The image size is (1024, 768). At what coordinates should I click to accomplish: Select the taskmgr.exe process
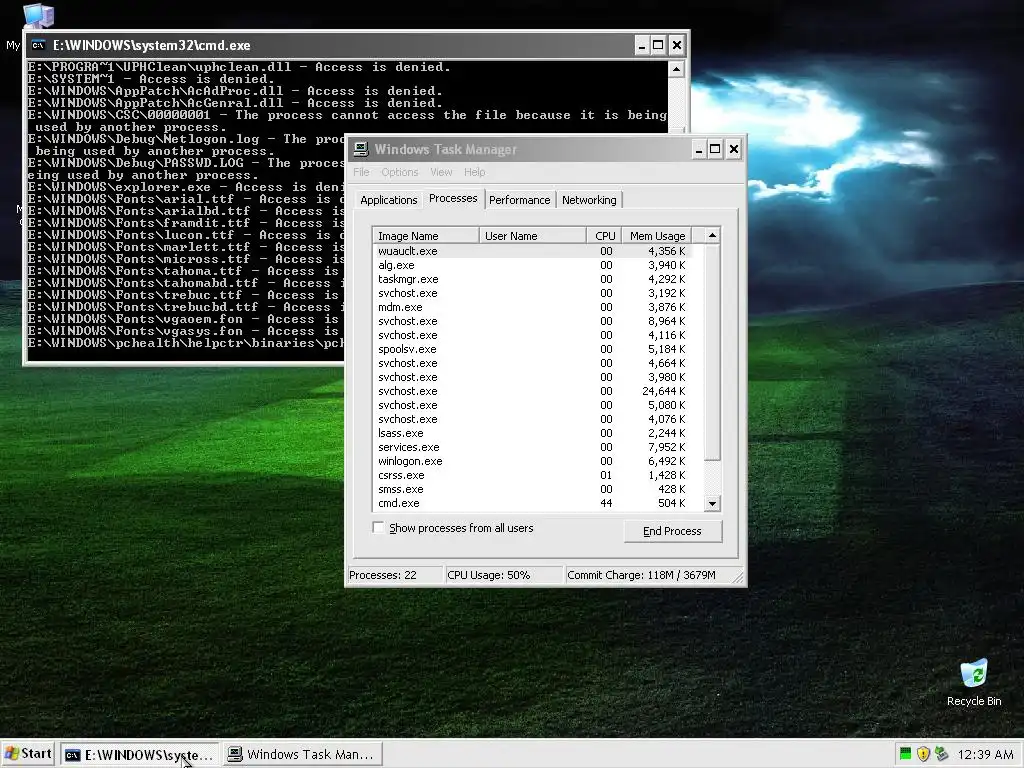click(532, 279)
